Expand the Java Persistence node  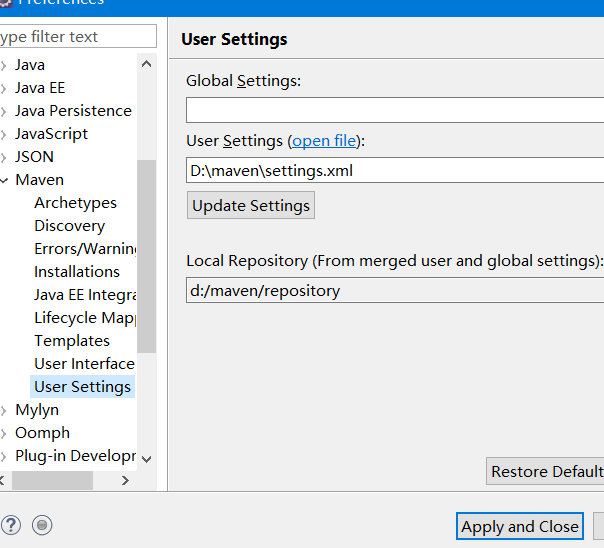coord(4,111)
